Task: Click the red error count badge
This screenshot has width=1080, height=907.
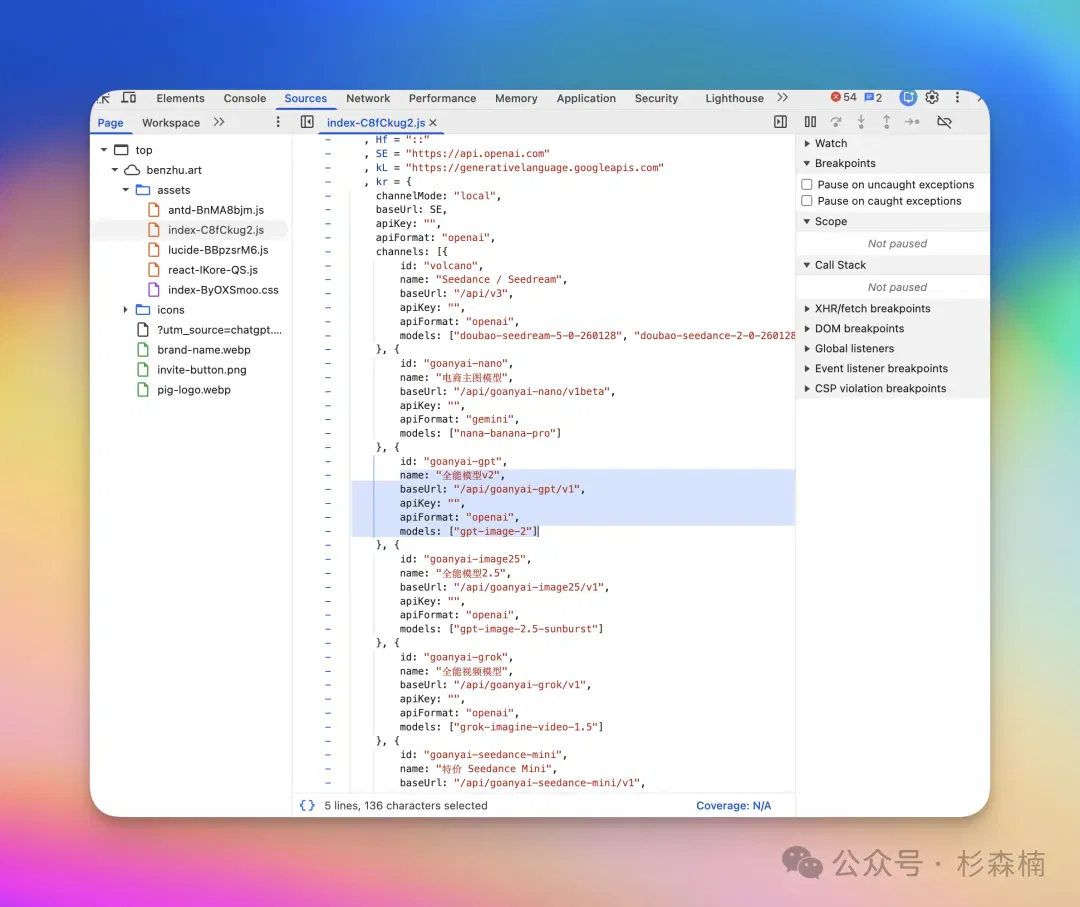Action: pyautogui.click(x=843, y=98)
